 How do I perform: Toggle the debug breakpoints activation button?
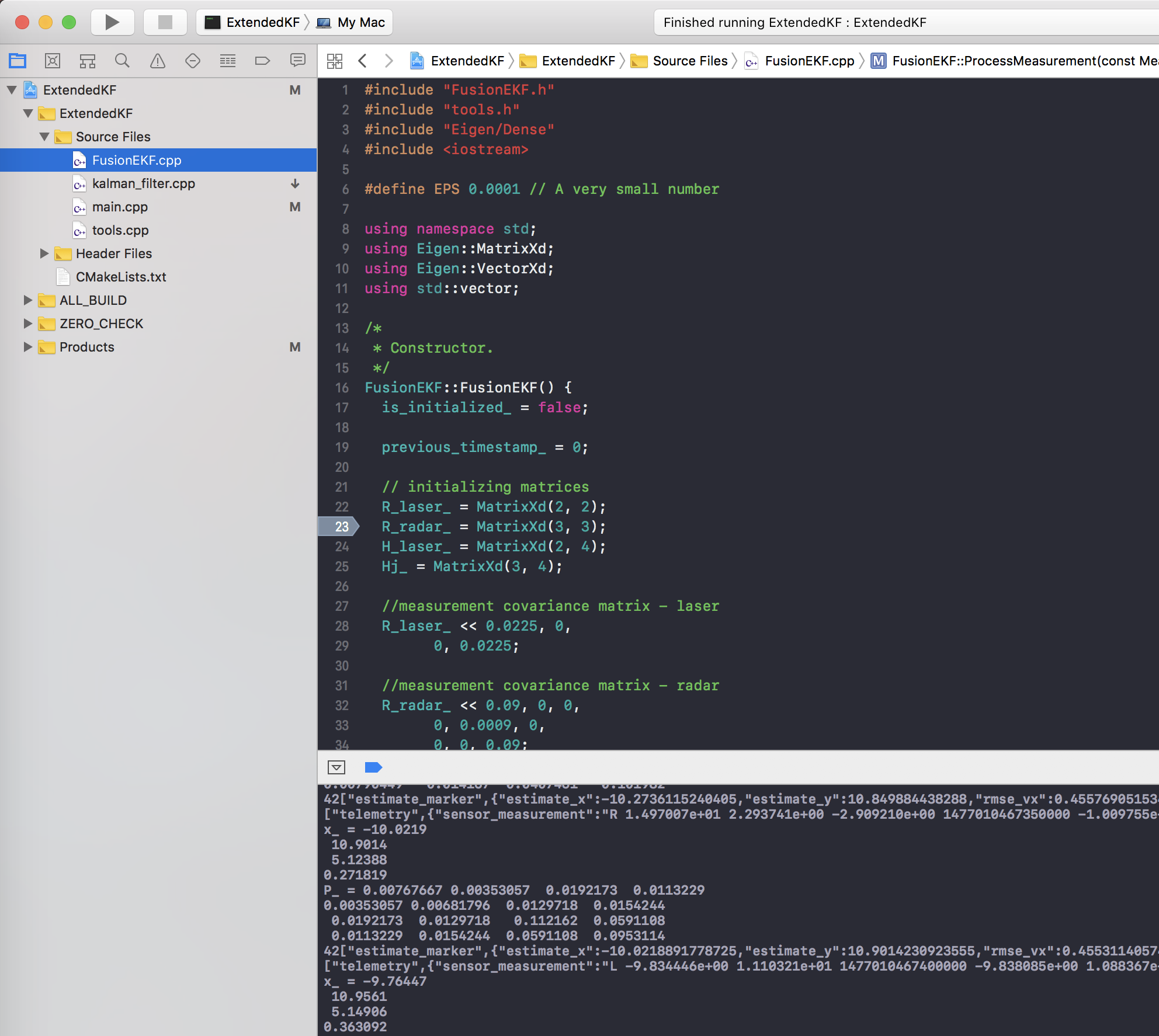pyautogui.click(x=373, y=767)
